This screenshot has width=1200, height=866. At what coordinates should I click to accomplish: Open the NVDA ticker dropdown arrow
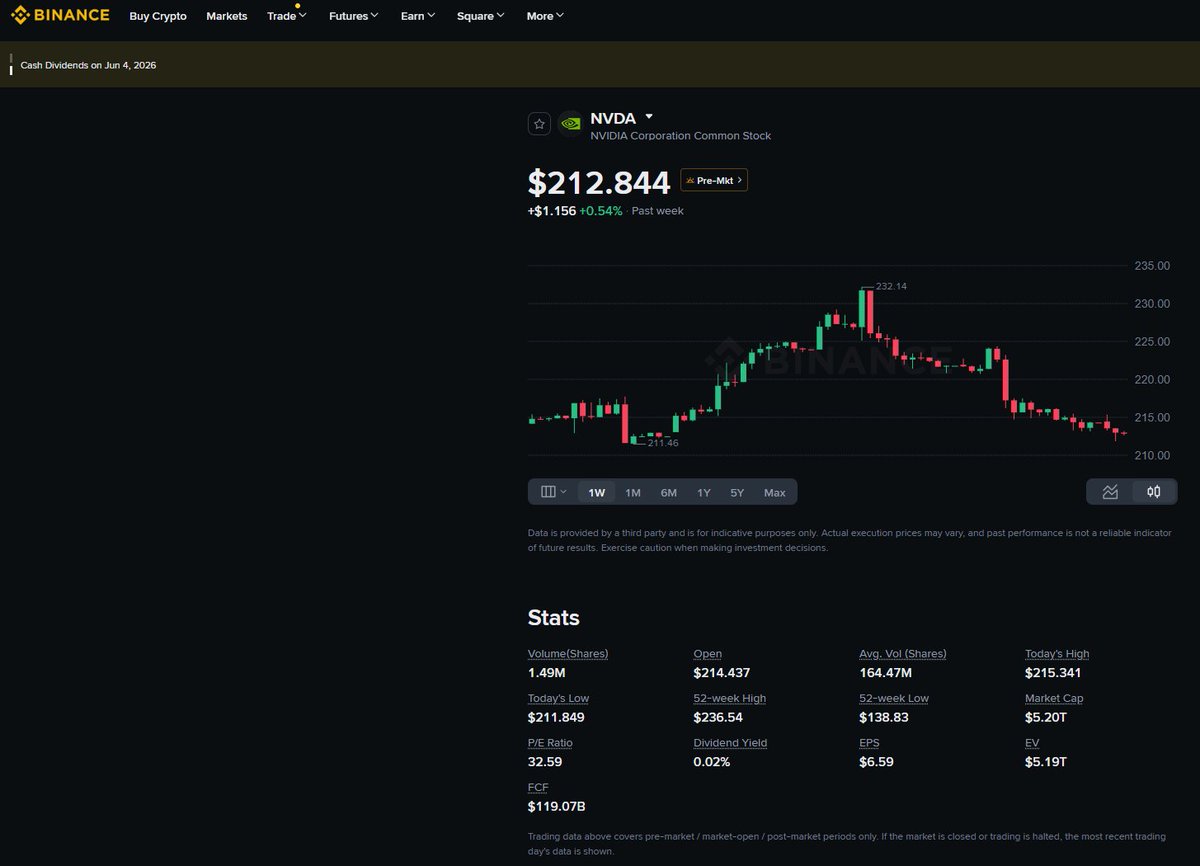[x=649, y=117]
